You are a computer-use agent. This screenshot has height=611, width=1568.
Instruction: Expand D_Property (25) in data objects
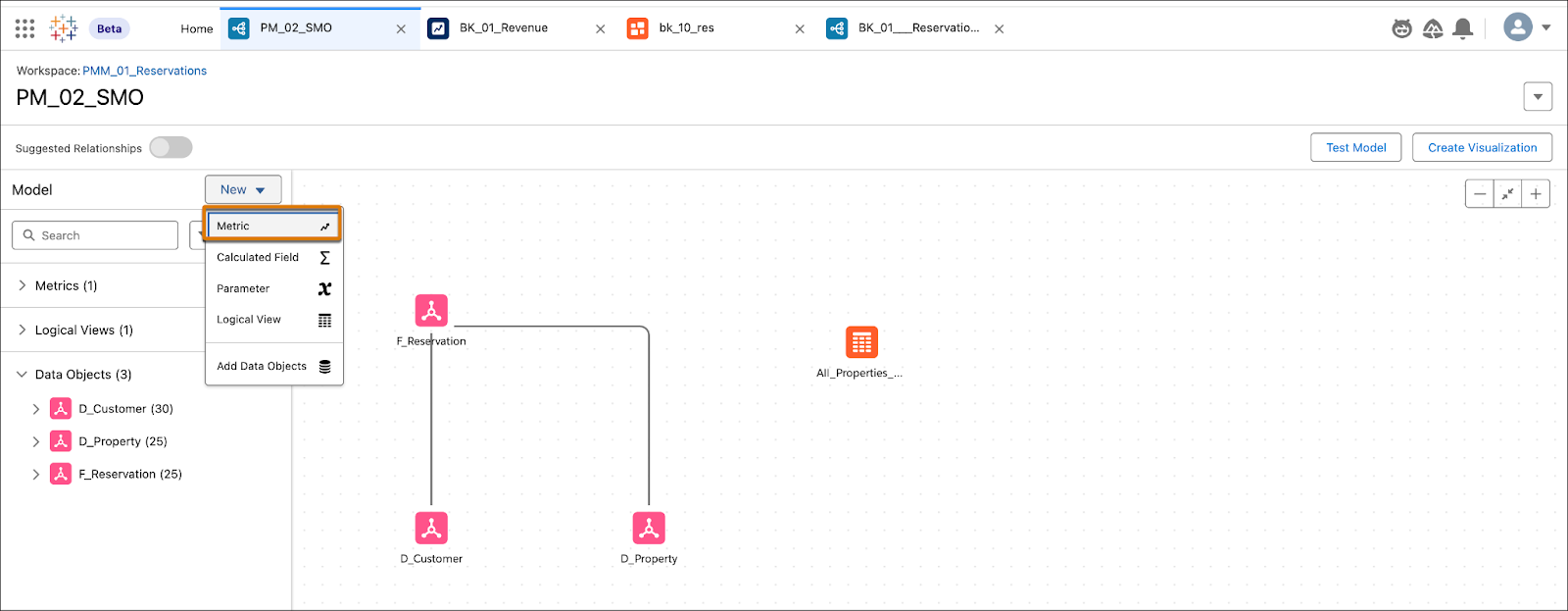click(36, 441)
